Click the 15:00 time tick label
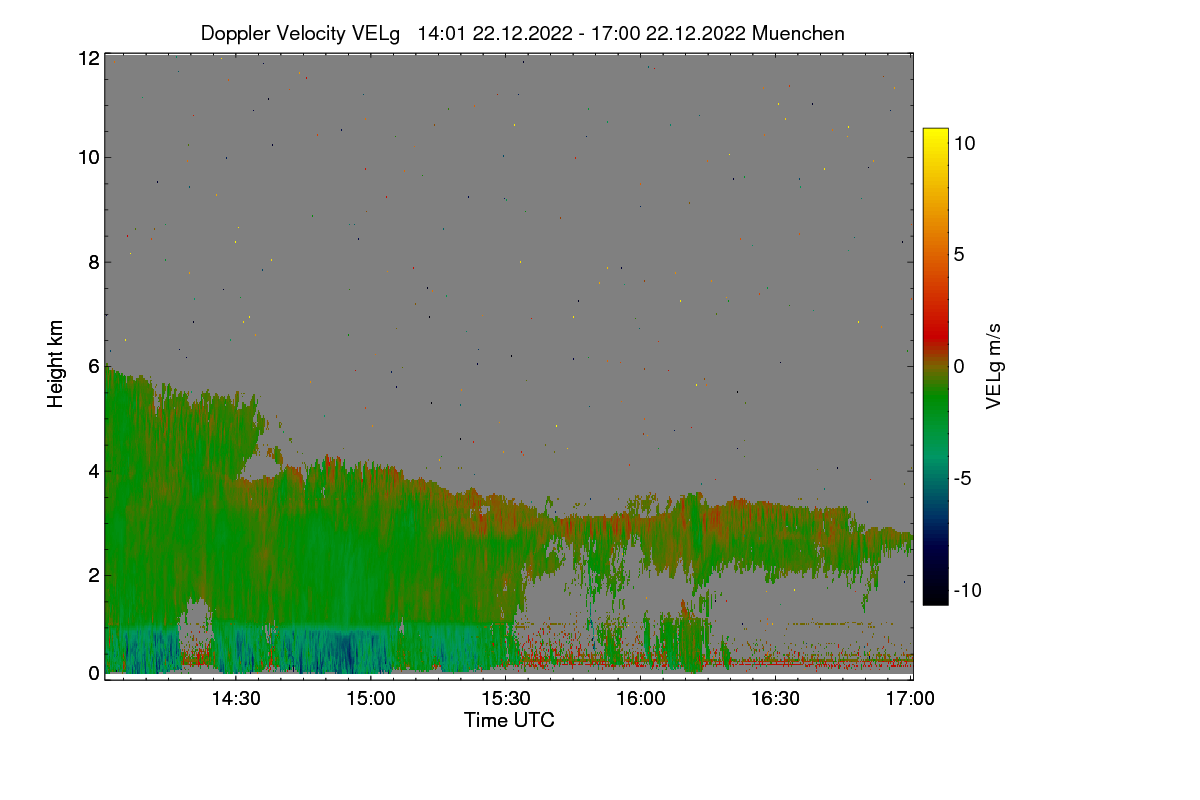 point(370,699)
